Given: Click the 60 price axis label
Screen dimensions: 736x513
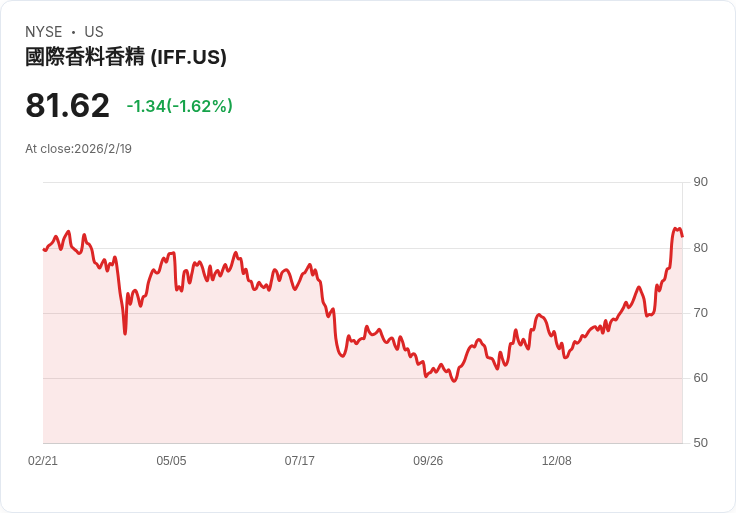Looking at the screenshot, I should coord(700,378).
